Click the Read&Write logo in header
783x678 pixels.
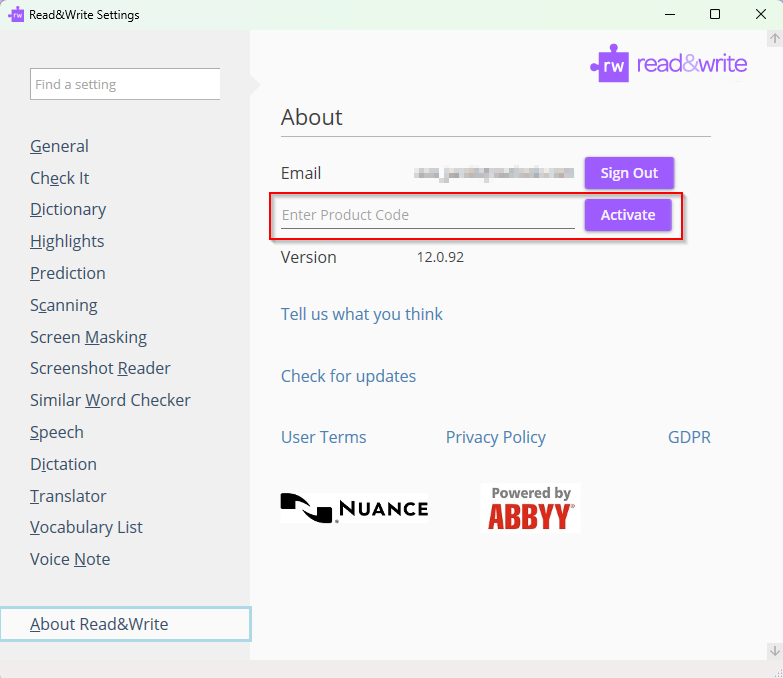coord(669,63)
